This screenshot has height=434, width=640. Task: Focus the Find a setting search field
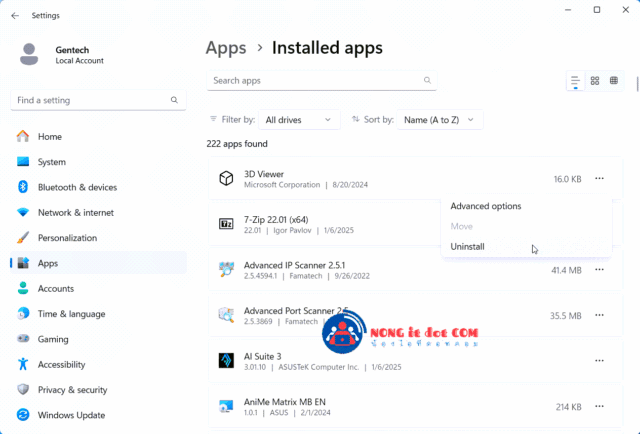98,100
